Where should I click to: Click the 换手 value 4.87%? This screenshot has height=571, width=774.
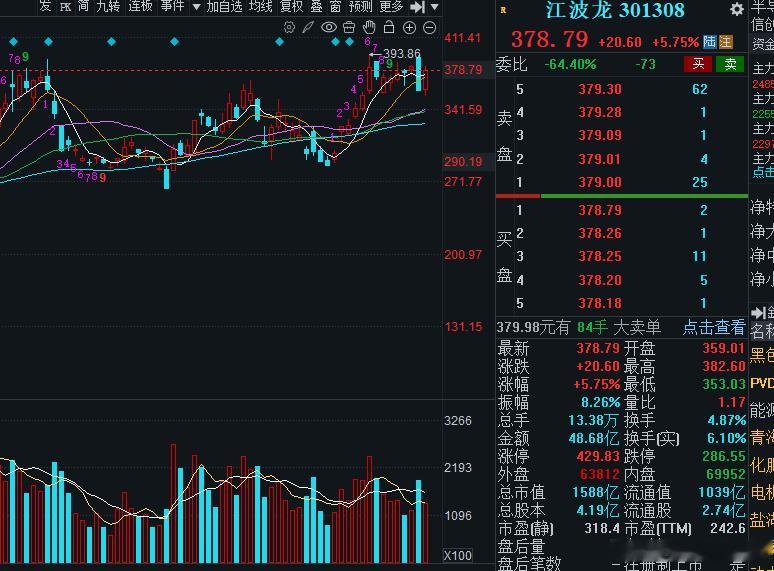coord(726,420)
